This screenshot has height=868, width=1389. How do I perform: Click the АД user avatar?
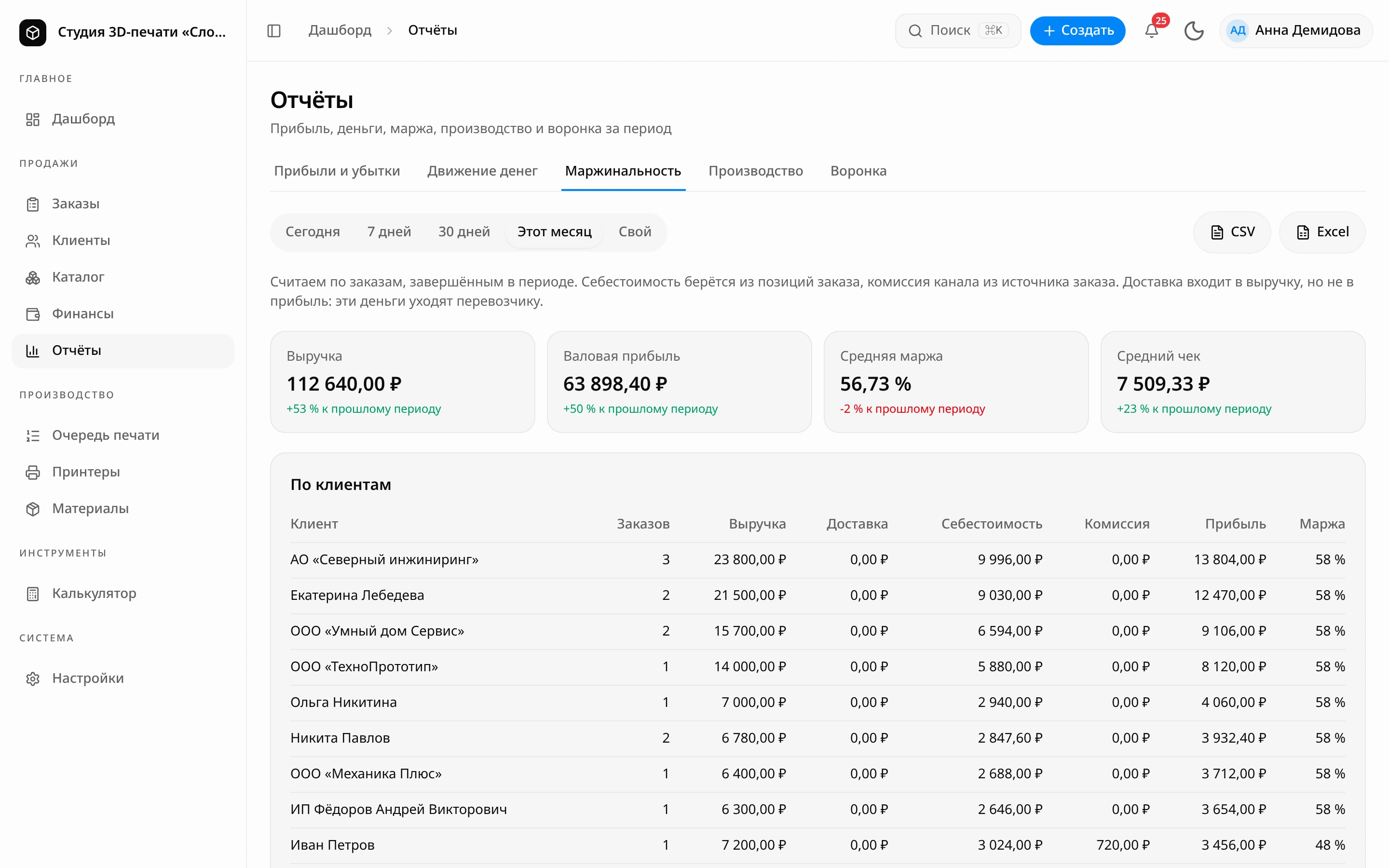coord(1238,30)
